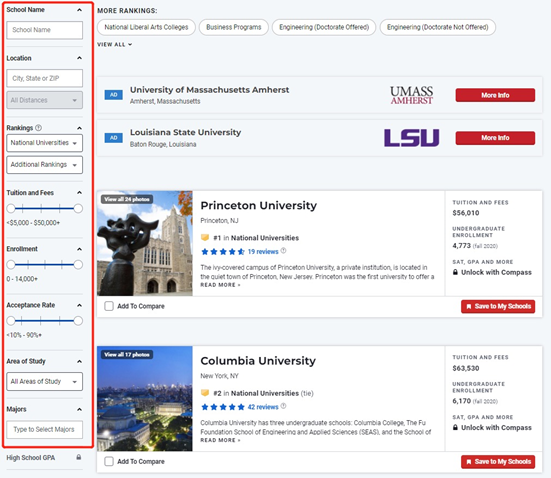
Task: Click READ MORE under Columbia description
Action: [220, 440]
